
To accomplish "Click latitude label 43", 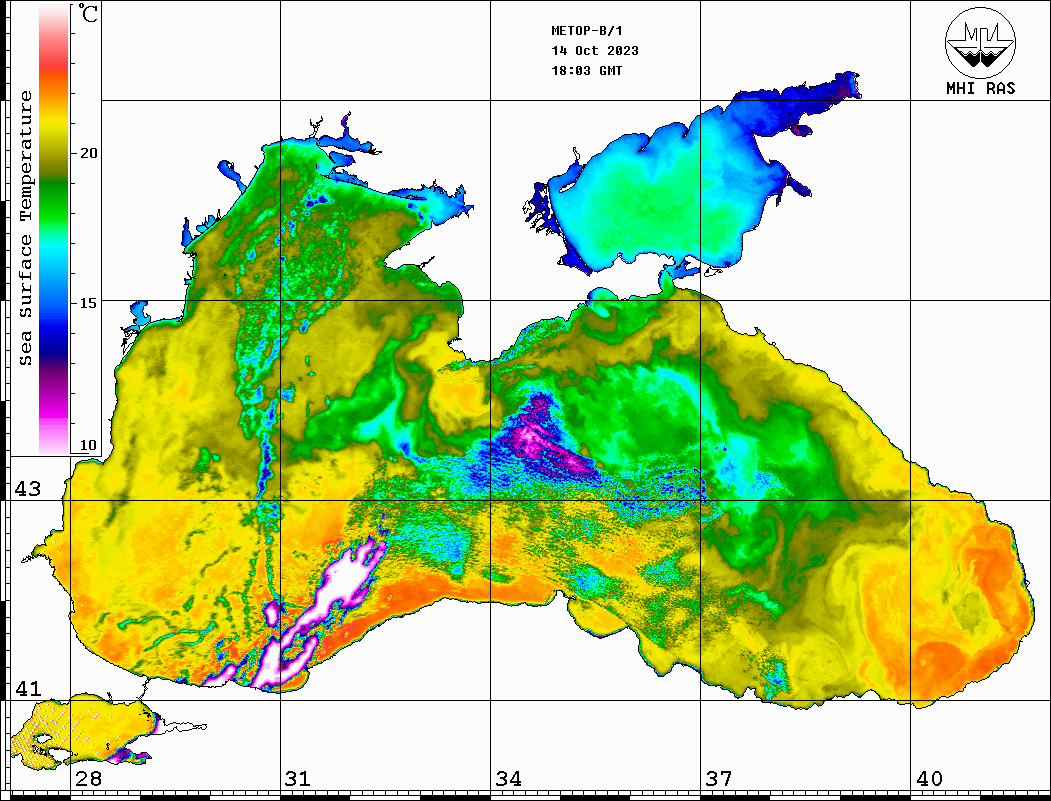I will [x=28, y=489].
